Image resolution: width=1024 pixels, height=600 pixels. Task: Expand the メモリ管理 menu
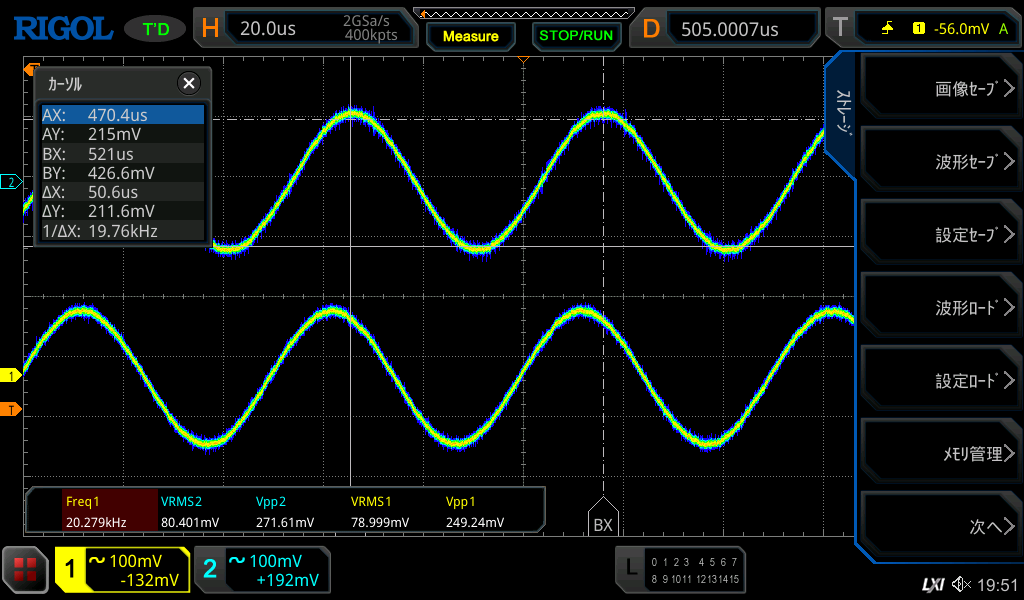click(938, 454)
